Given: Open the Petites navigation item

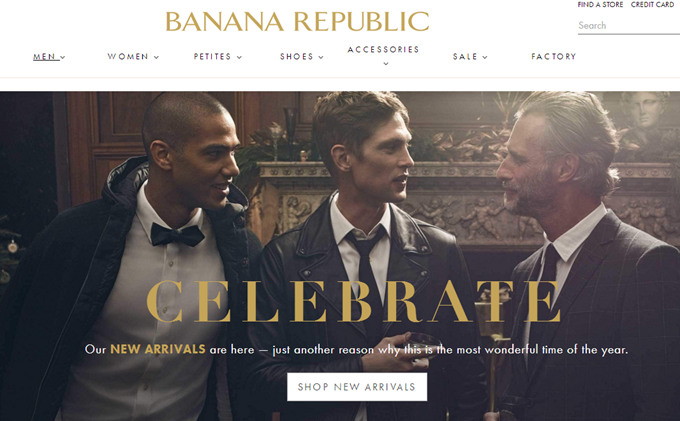Looking at the screenshot, I should pos(212,56).
